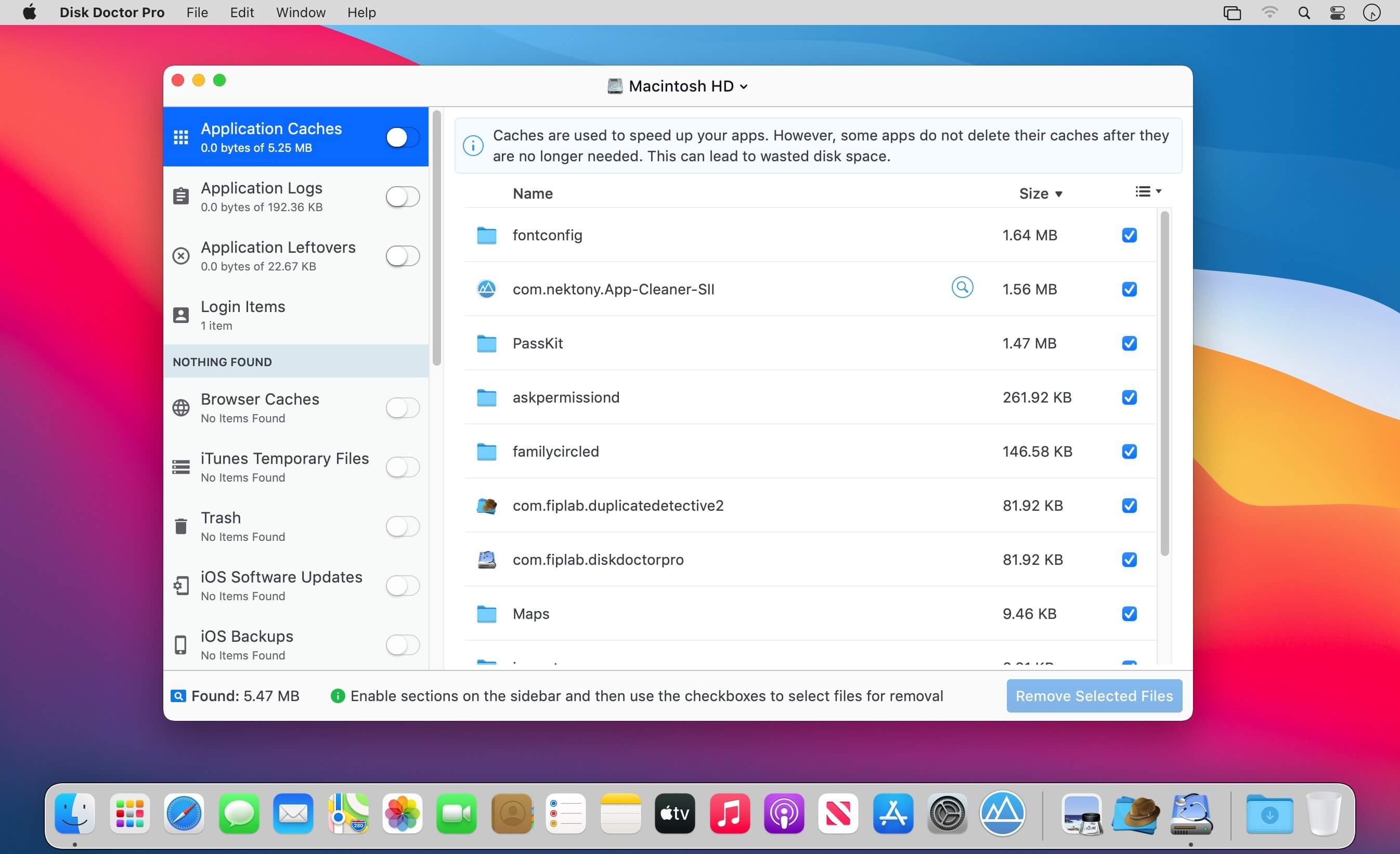Click the Duplicate Detective icon in file list

click(x=486, y=506)
